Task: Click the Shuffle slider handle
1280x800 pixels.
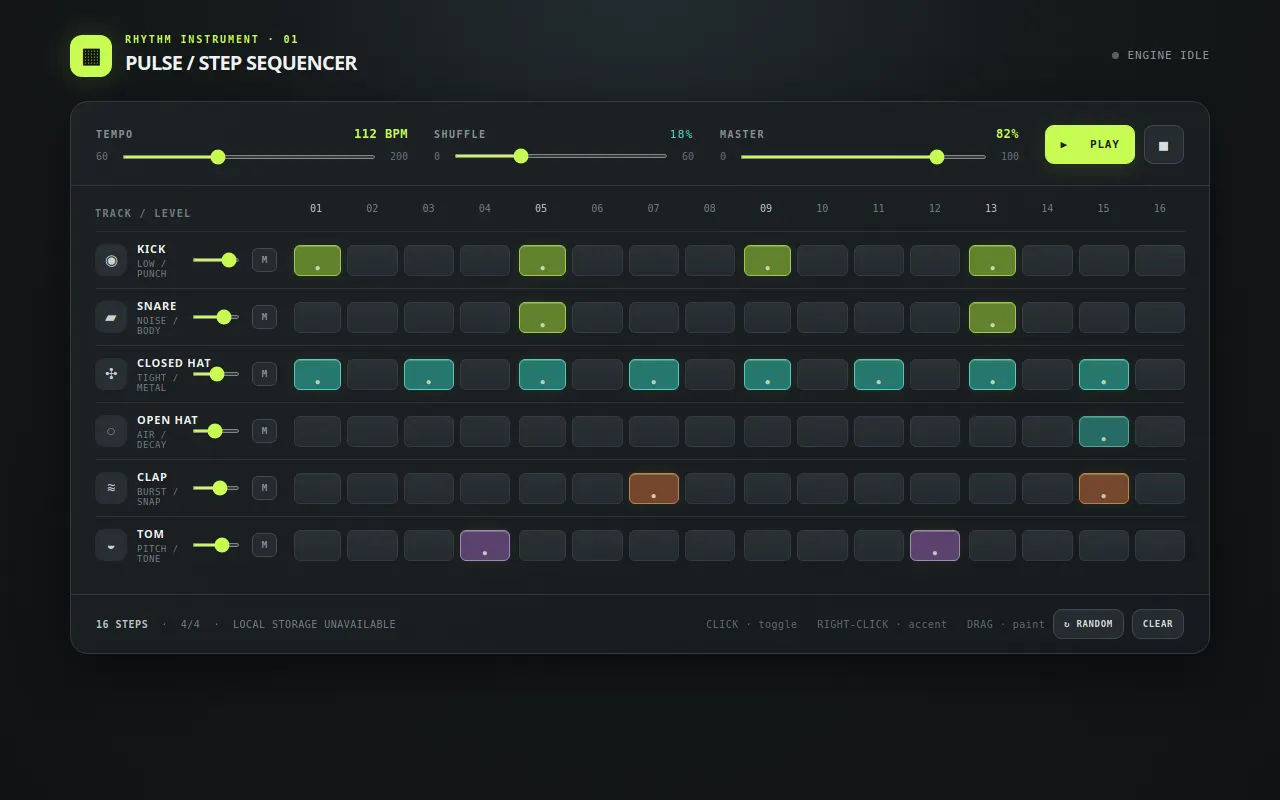Action: point(520,156)
